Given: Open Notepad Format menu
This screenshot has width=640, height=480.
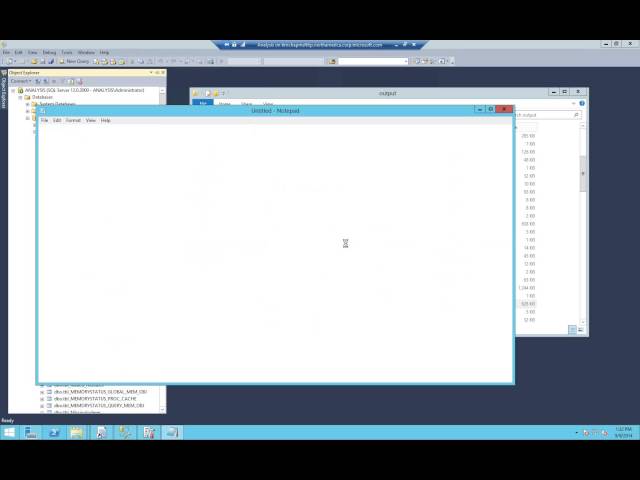Looking at the screenshot, I should click(x=73, y=120).
